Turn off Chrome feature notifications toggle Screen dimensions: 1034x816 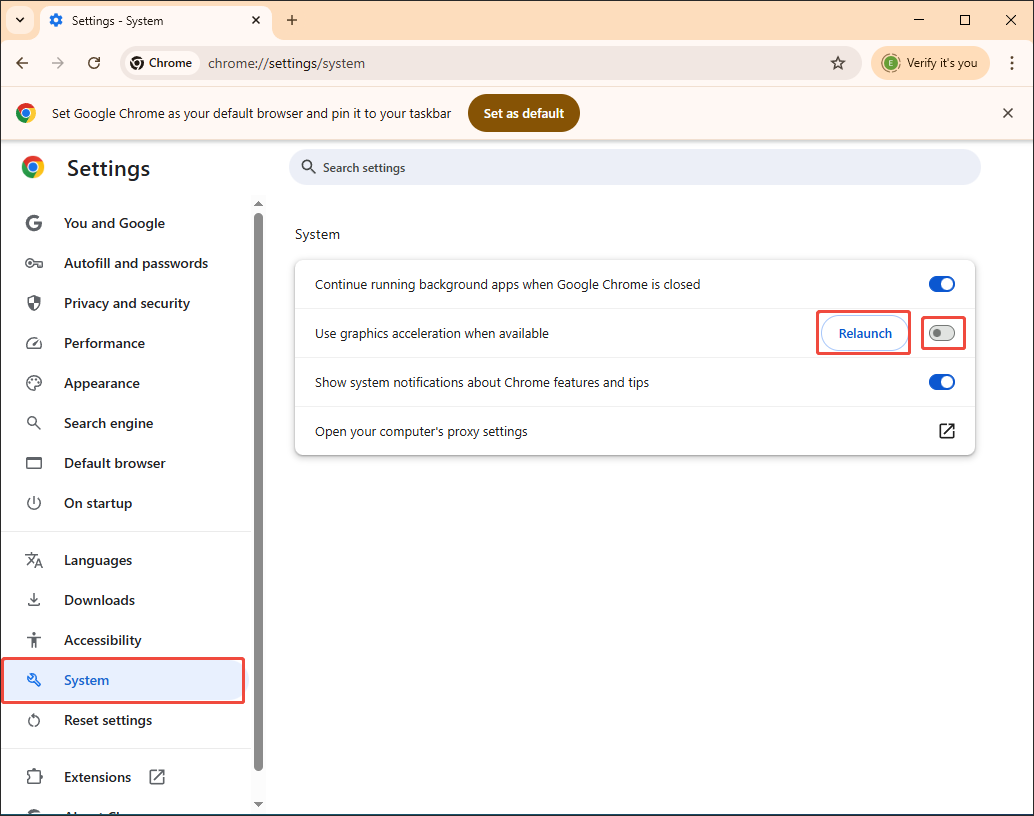tap(941, 382)
